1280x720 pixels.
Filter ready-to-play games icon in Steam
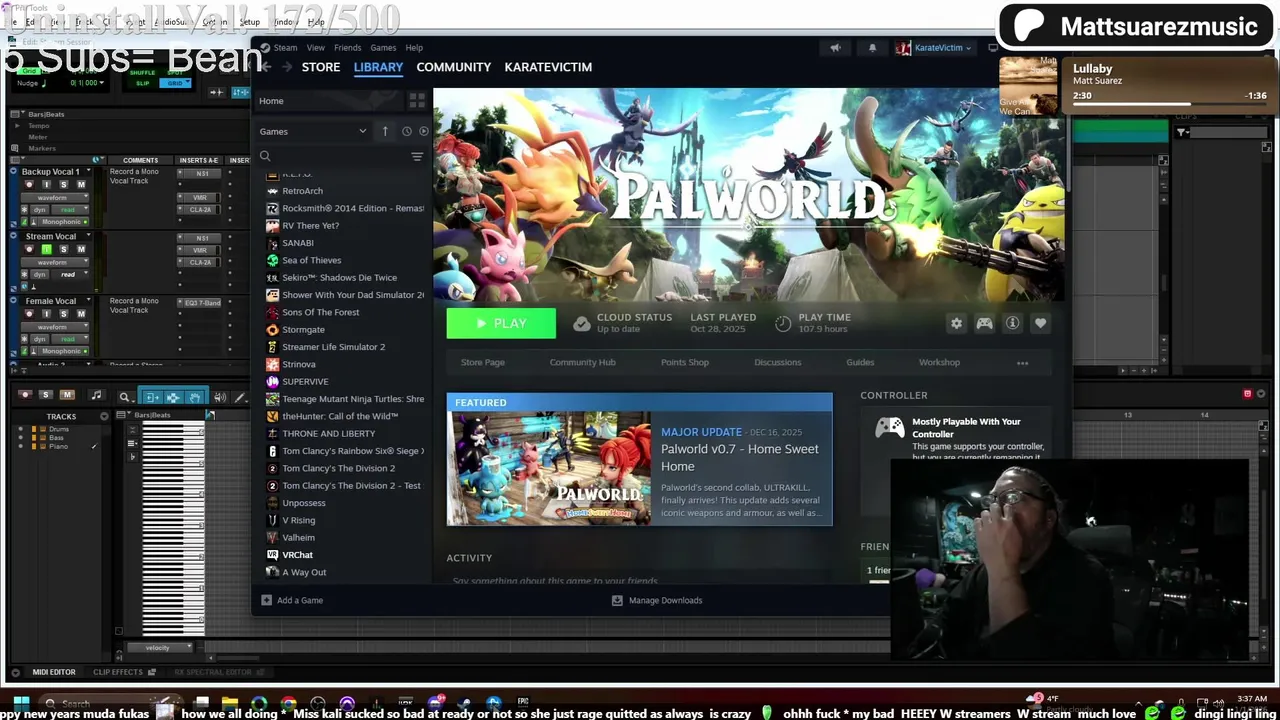(x=424, y=131)
